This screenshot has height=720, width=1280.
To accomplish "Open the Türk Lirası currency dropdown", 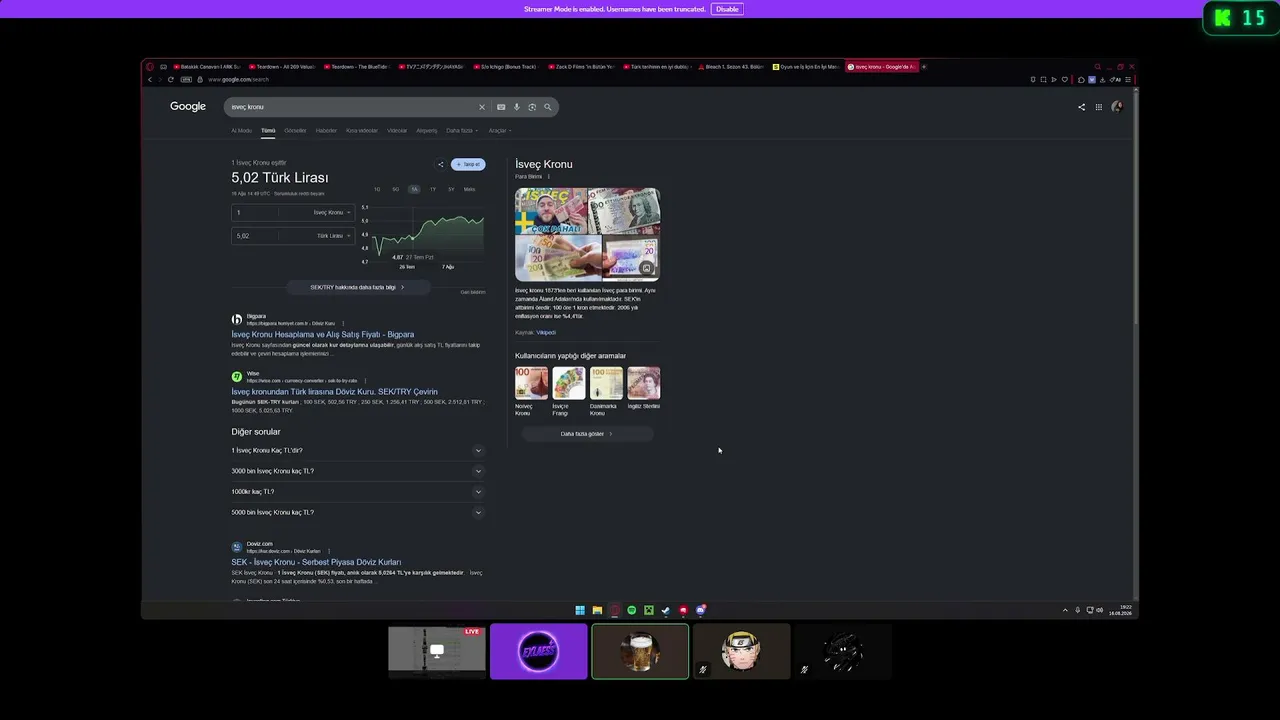I will pos(334,236).
